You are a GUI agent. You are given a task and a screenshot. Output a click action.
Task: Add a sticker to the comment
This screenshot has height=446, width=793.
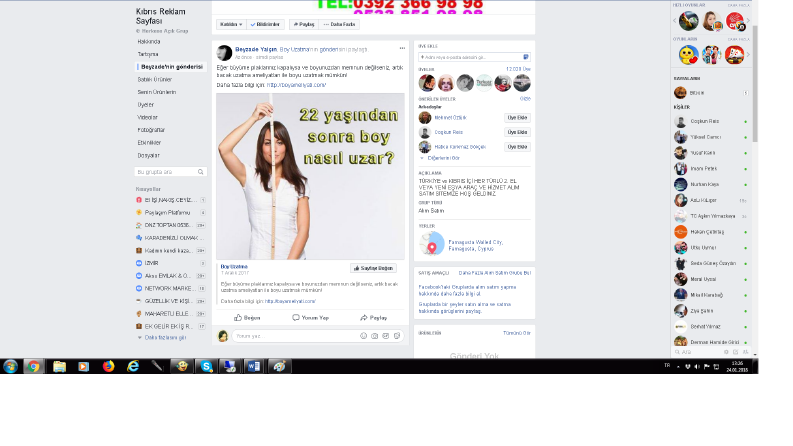pos(397,336)
